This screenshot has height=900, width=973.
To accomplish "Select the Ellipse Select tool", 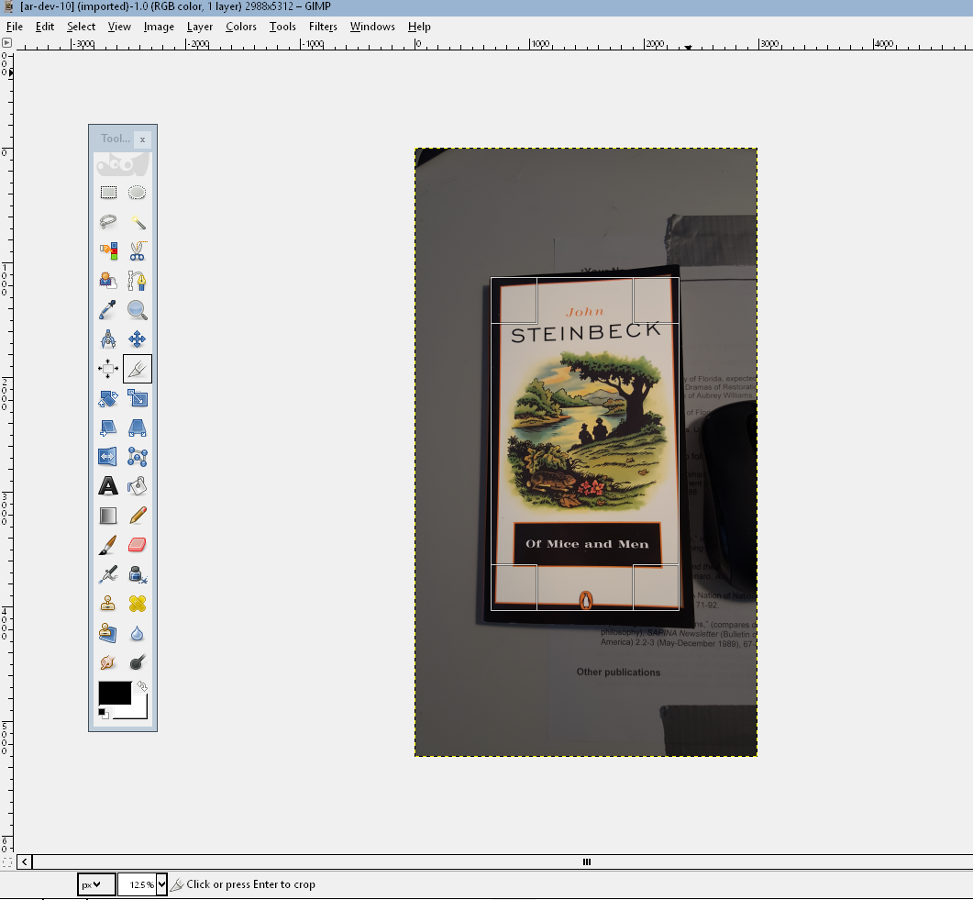I will pyautogui.click(x=136, y=193).
